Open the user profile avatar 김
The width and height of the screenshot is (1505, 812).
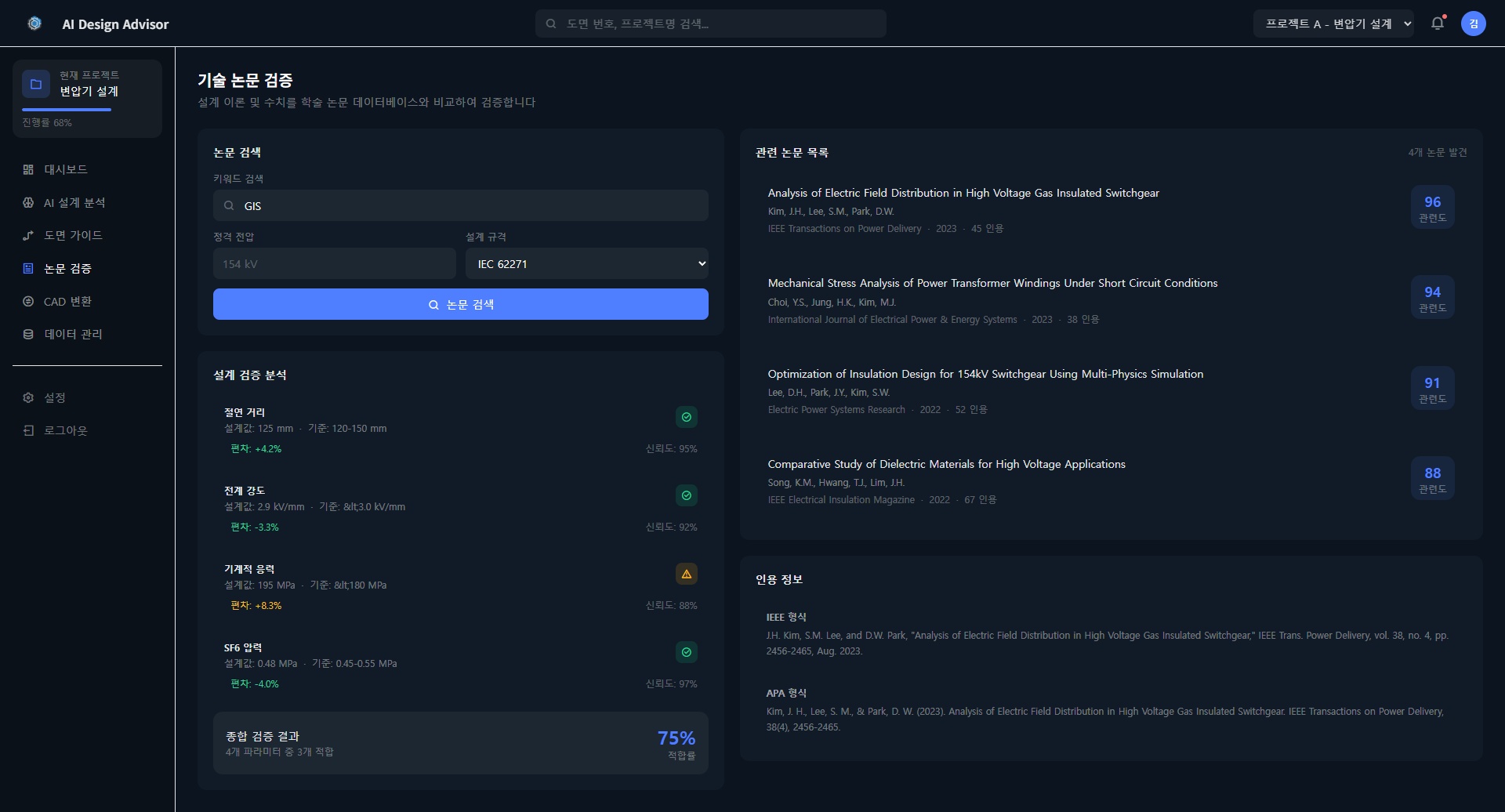pos(1474,24)
